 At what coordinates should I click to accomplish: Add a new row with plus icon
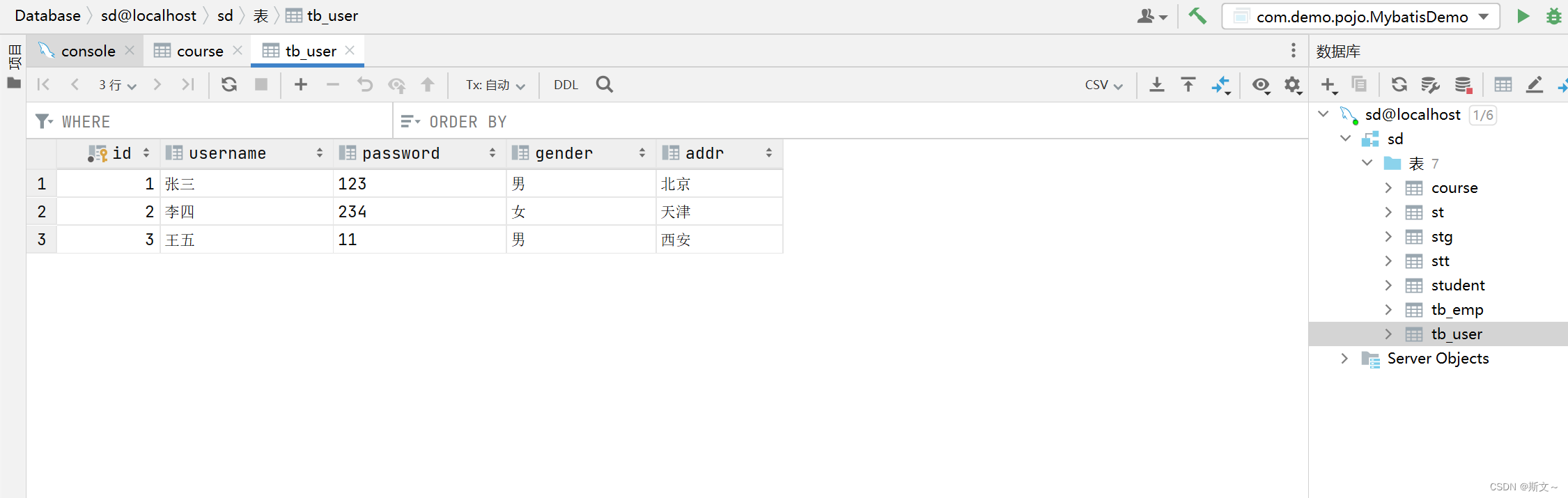tap(300, 84)
